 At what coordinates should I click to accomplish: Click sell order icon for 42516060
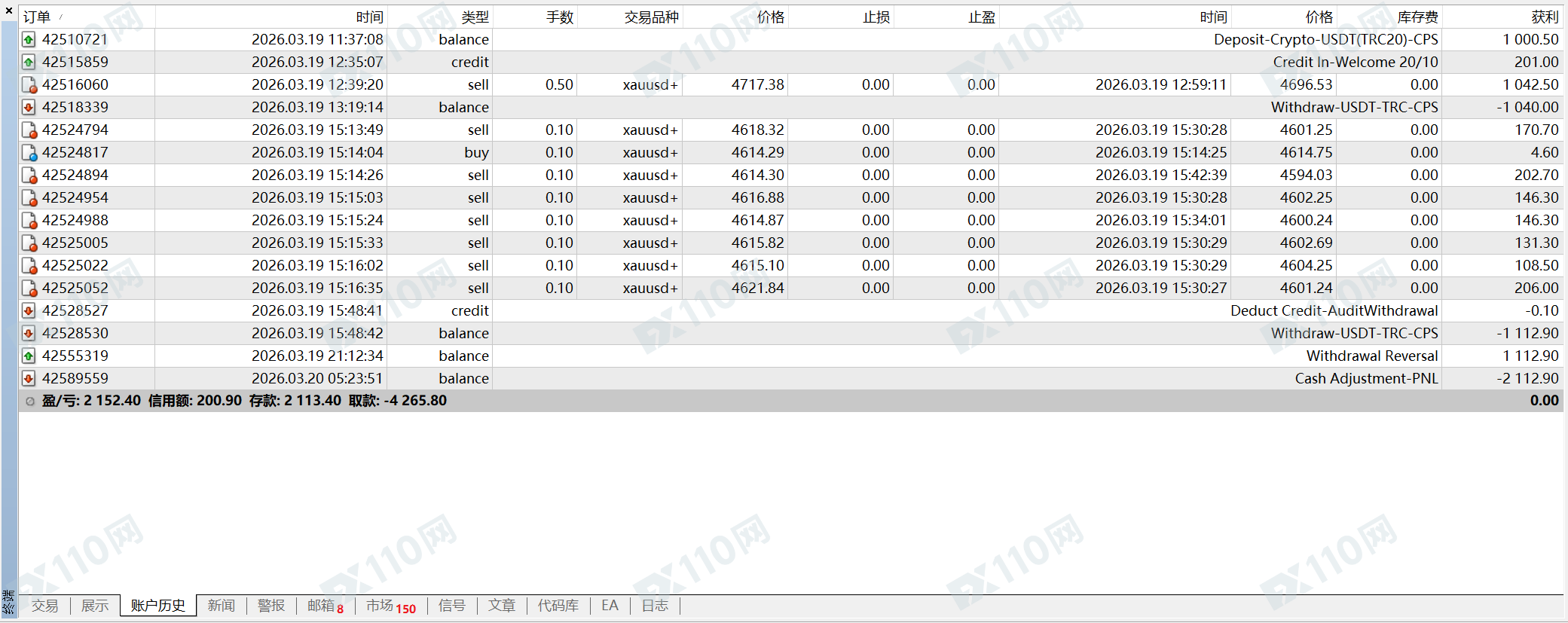(29, 85)
